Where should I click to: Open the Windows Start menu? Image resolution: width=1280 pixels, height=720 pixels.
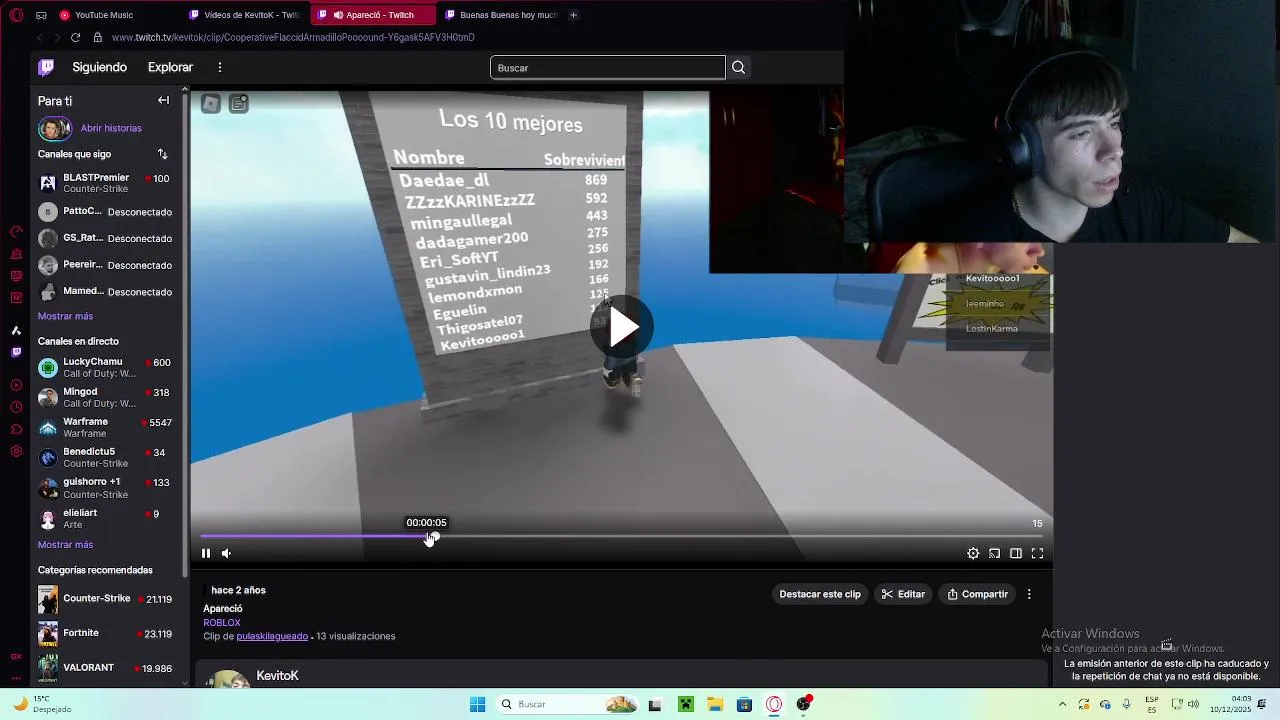477,704
